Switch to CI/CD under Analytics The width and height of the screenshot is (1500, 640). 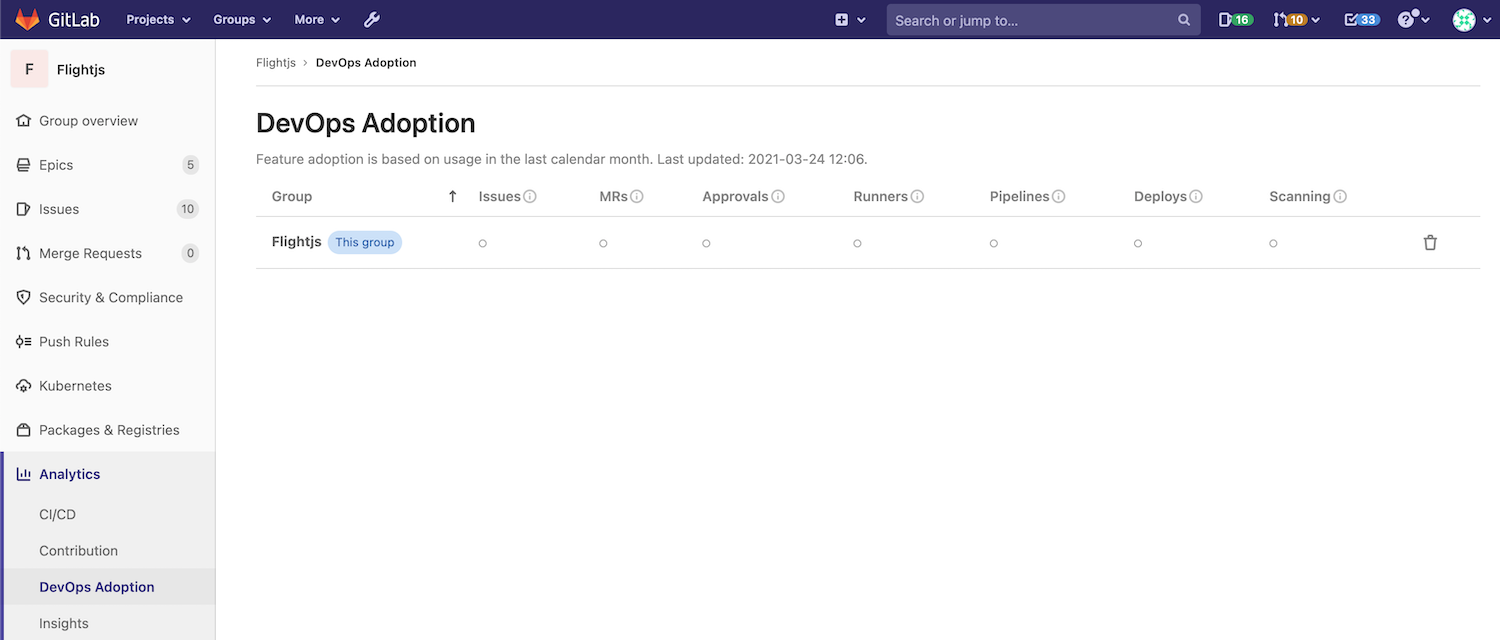tap(57, 513)
